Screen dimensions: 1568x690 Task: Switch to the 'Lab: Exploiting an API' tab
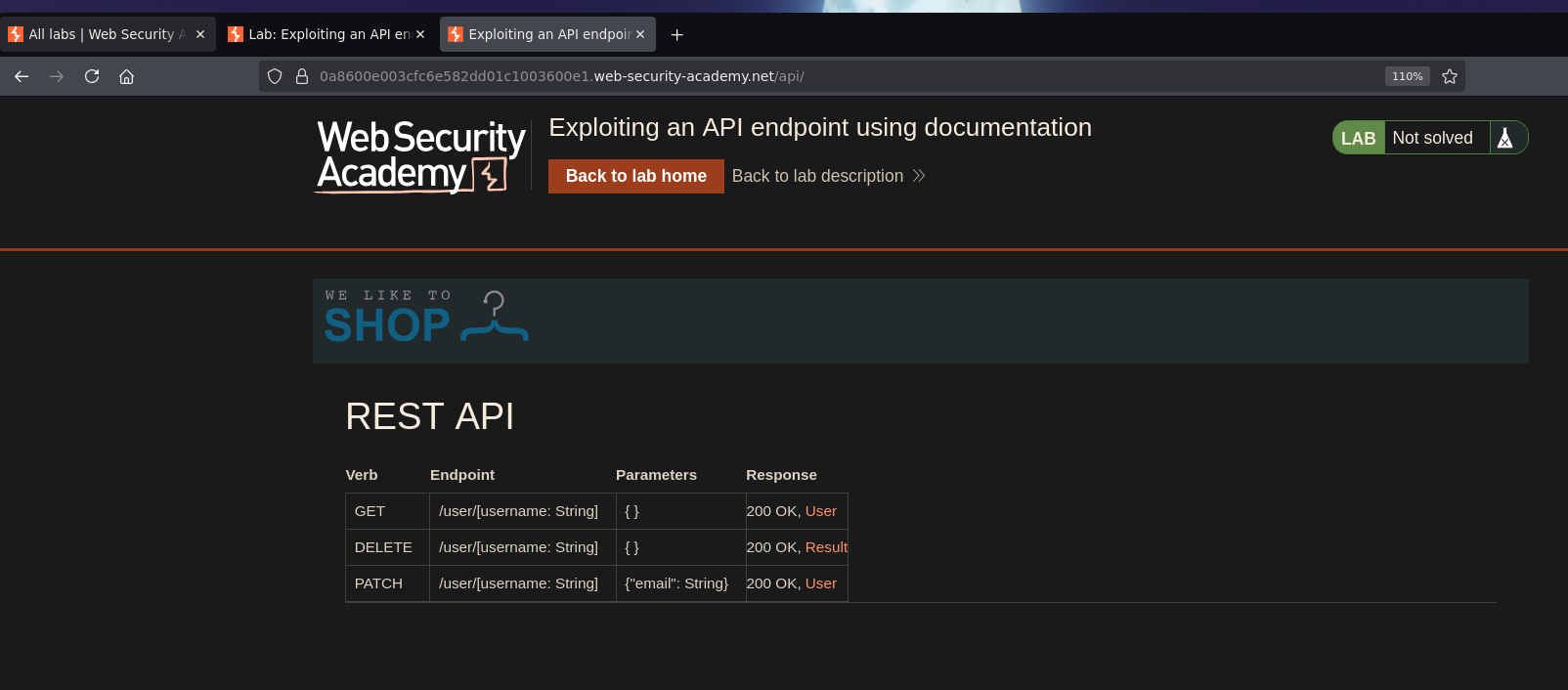(x=327, y=34)
